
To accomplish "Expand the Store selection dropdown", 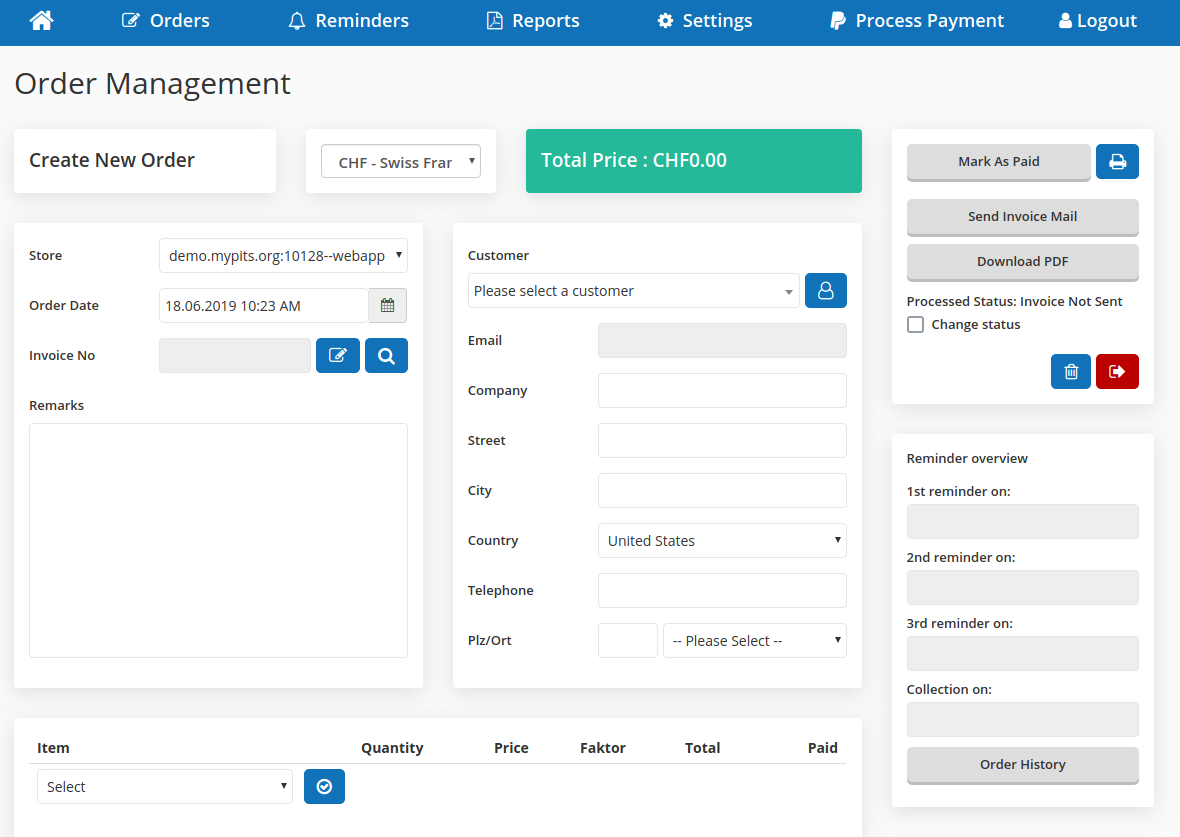I will click(x=283, y=256).
